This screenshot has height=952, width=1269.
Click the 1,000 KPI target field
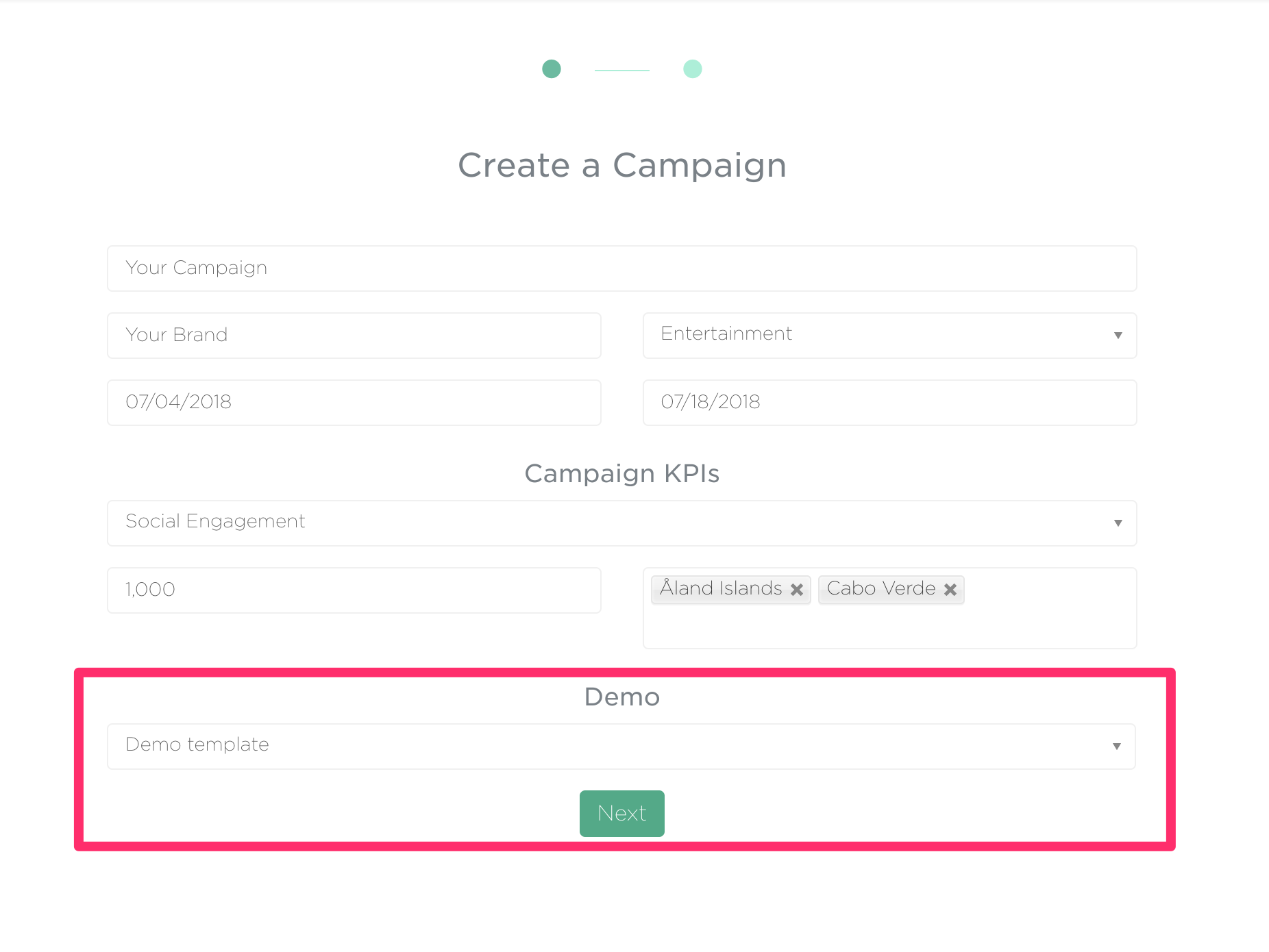click(x=354, y=590)
